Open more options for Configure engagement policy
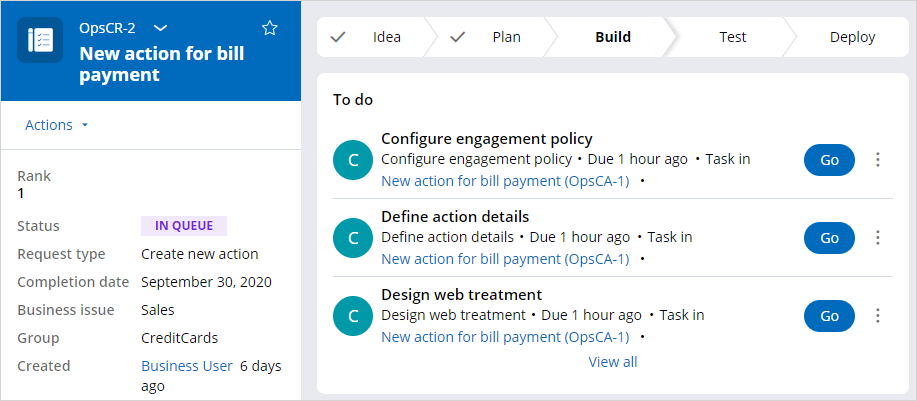The image size is (917, 401). (877, 160)
